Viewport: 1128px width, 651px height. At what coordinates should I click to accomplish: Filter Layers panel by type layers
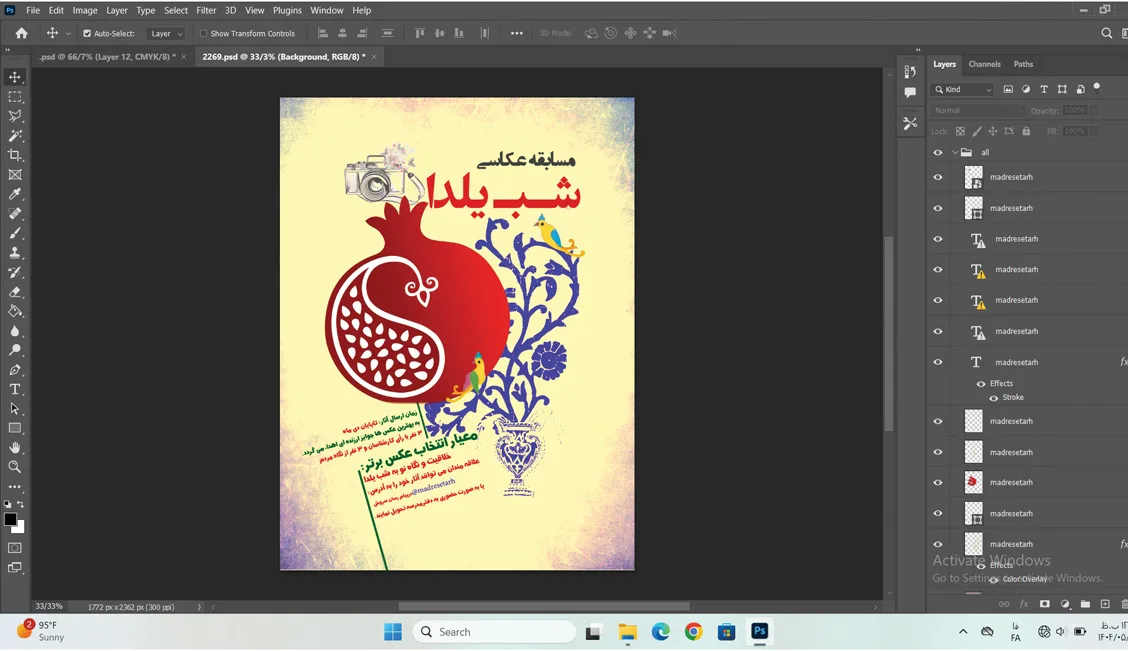1044,89
